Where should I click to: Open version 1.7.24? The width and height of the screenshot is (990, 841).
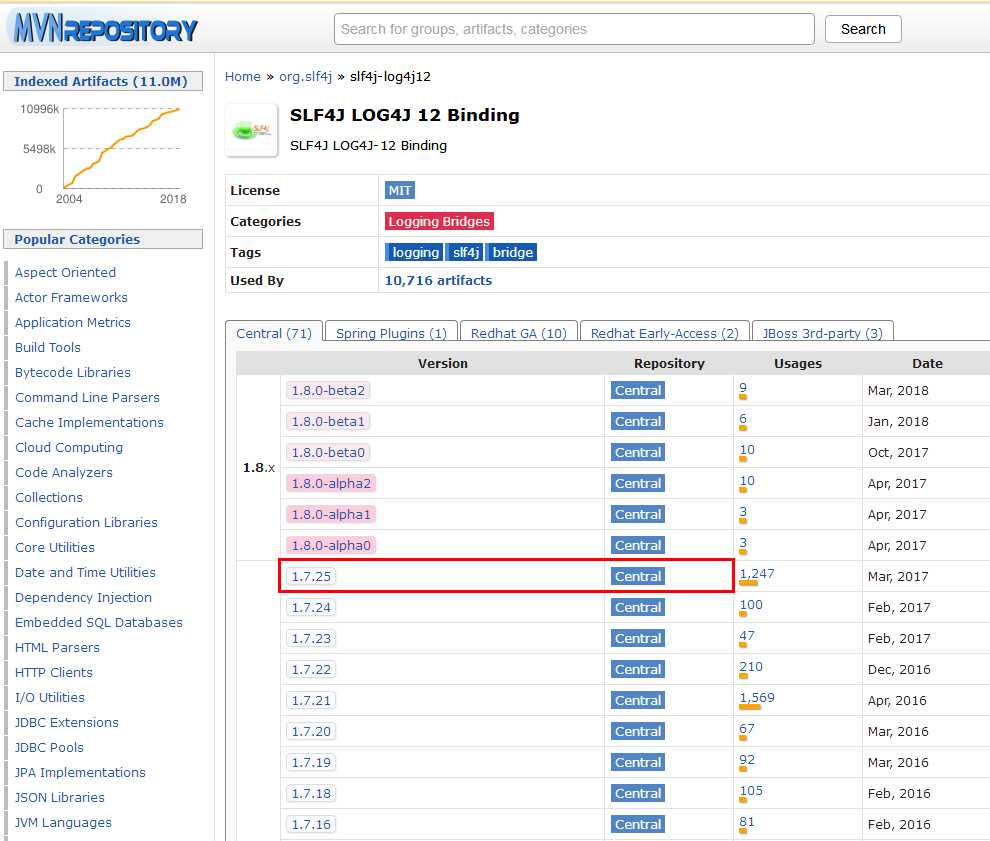click(311, 607)
